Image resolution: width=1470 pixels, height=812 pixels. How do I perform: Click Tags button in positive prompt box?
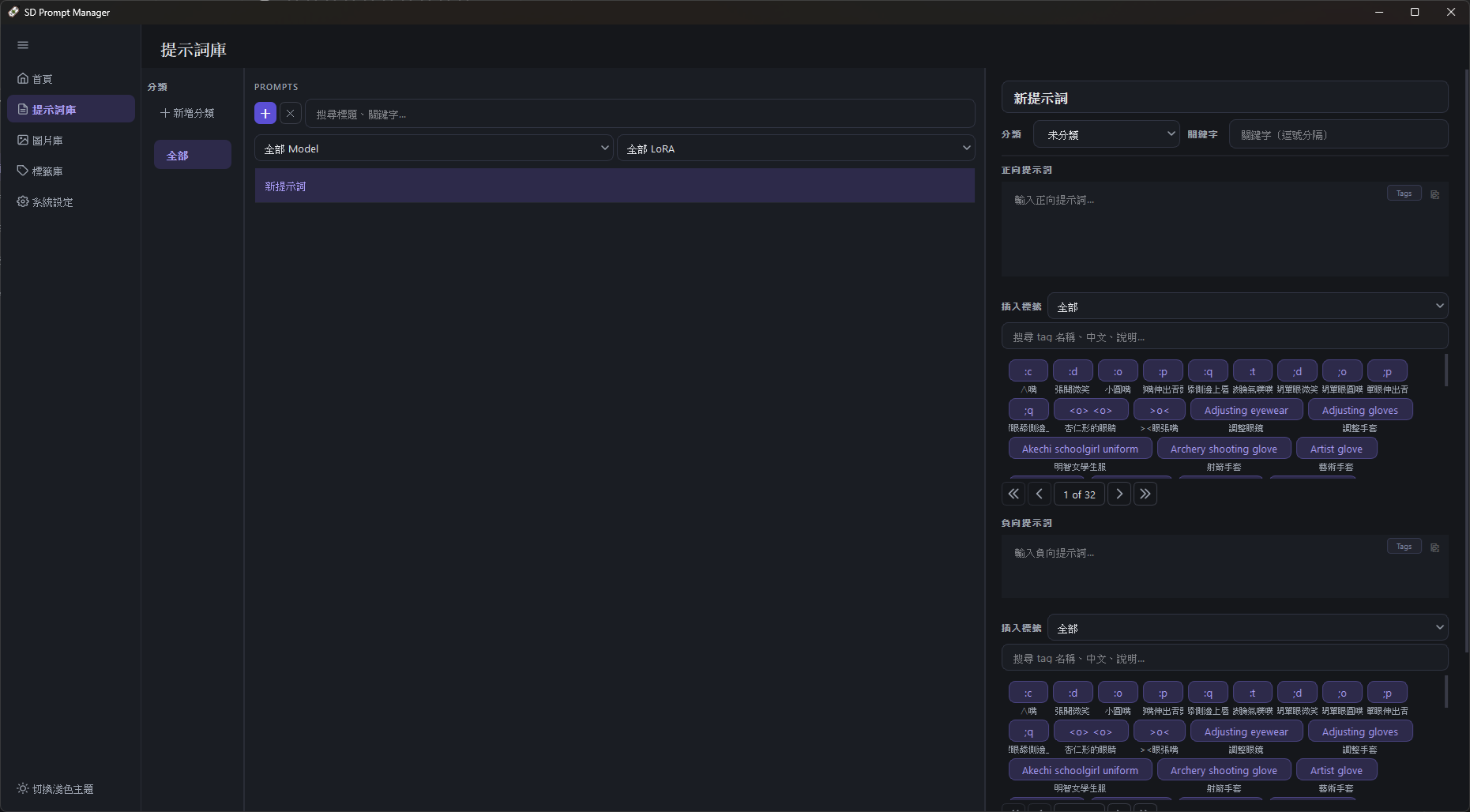(1404, 194)
